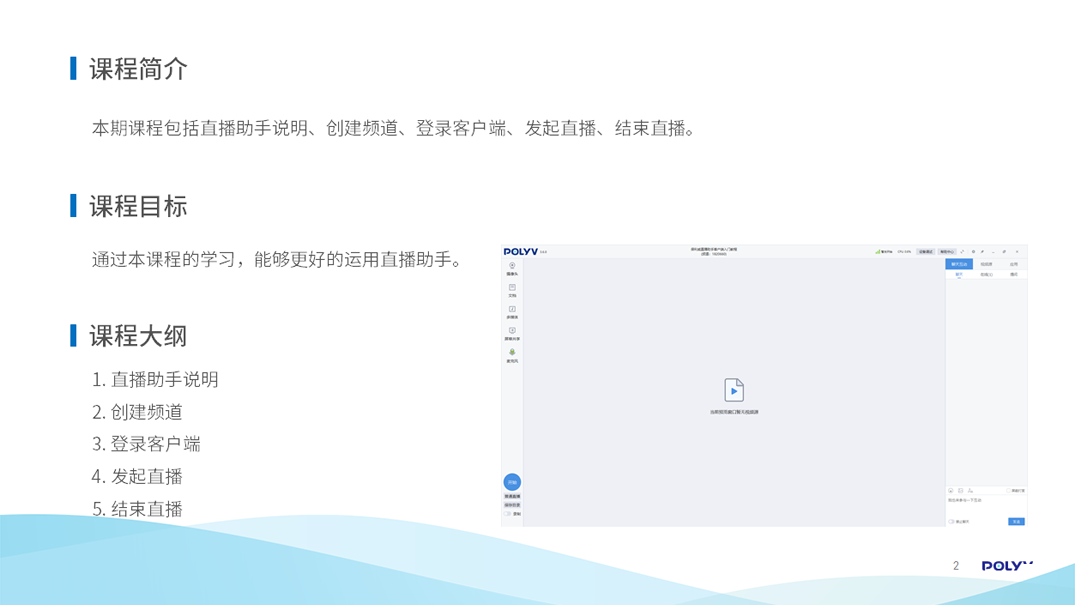Open the emoji picker in chat
This screenshot has height=605, width=1075.
click(x=951, y=491)
